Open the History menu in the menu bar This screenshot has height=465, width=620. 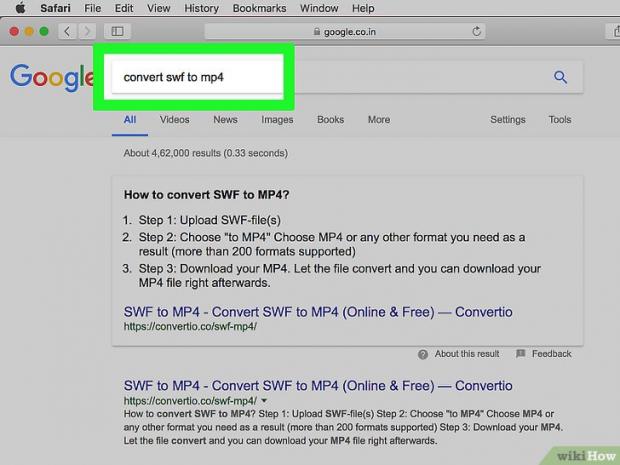click(201, 8)
